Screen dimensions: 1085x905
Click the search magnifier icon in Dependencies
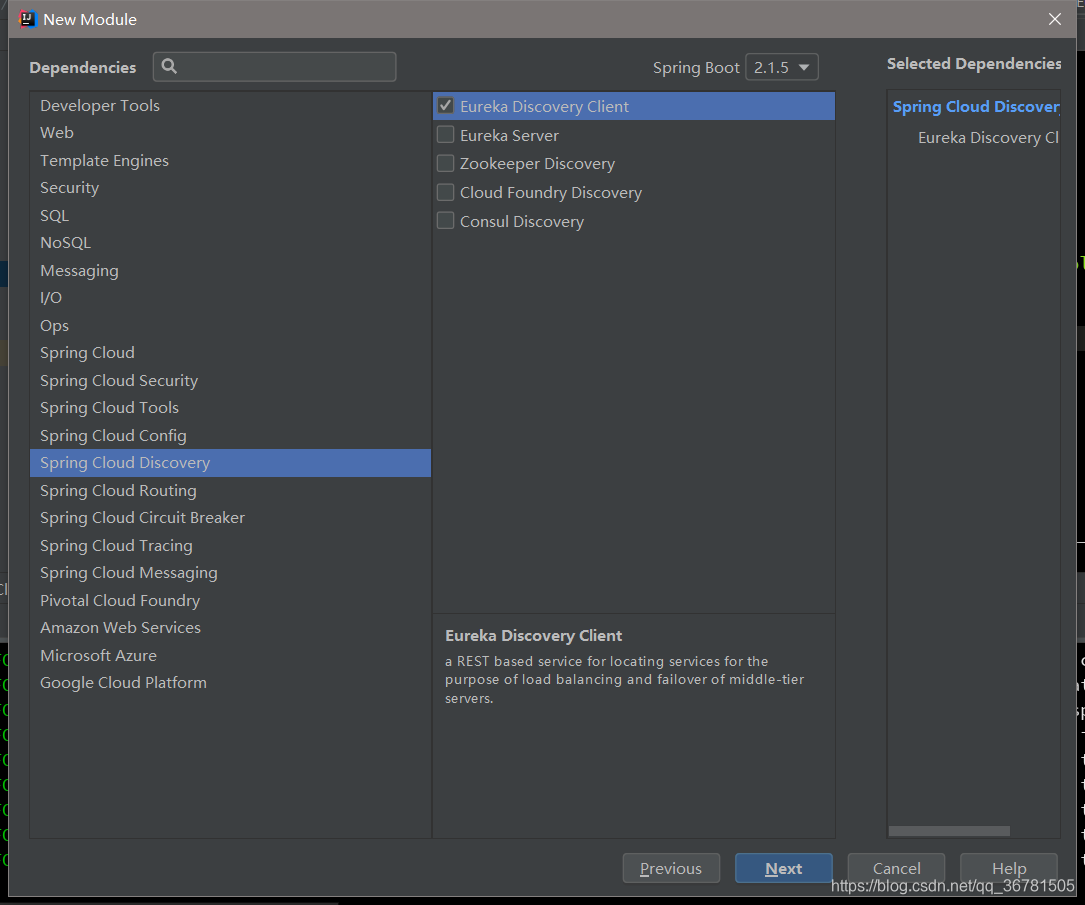click(x=169, y=66)
